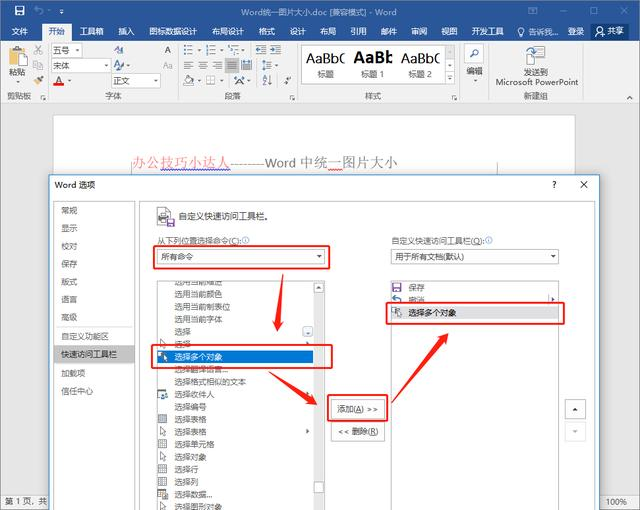The image size is (640, 510).
Task: Select 选择收件人 in the commands list
Action: (x=235, y=395)
